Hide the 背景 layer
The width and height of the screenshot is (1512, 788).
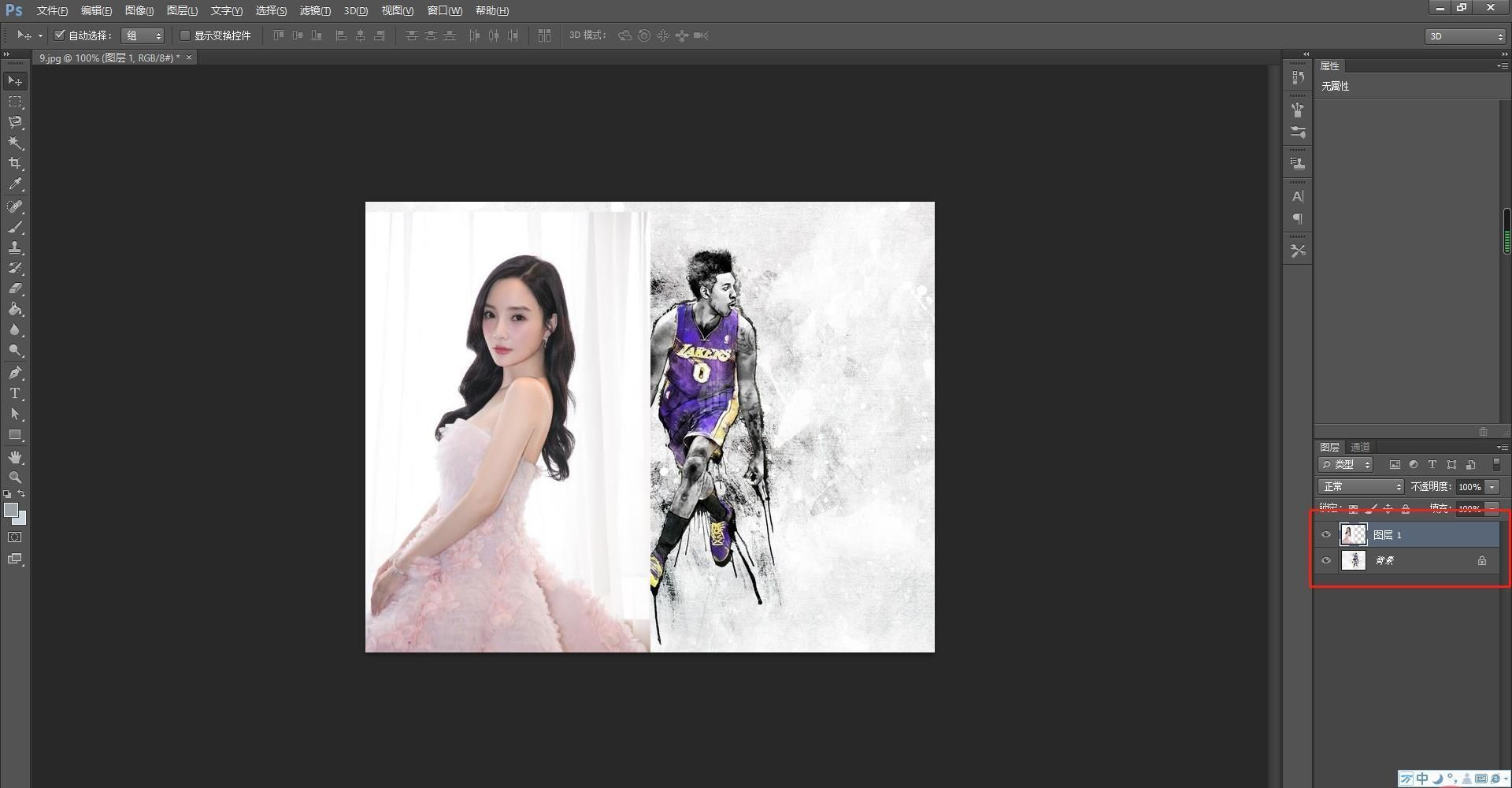1326,561
